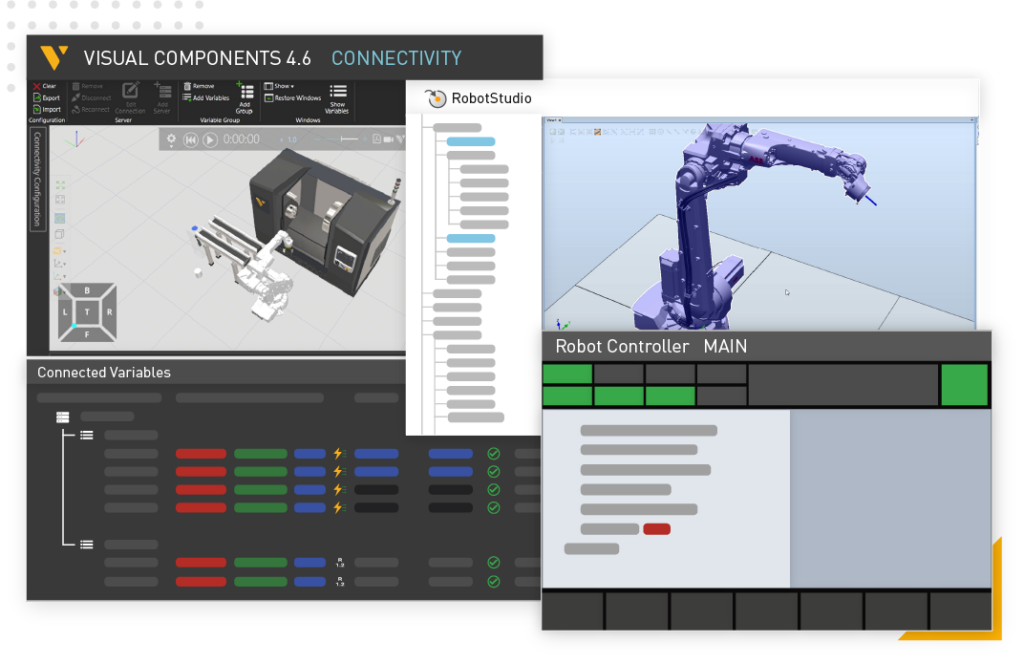Open the settings gear dropdown in simulation controls
The width and height of the screenshot is (1024, 663).
click(171, 137)
